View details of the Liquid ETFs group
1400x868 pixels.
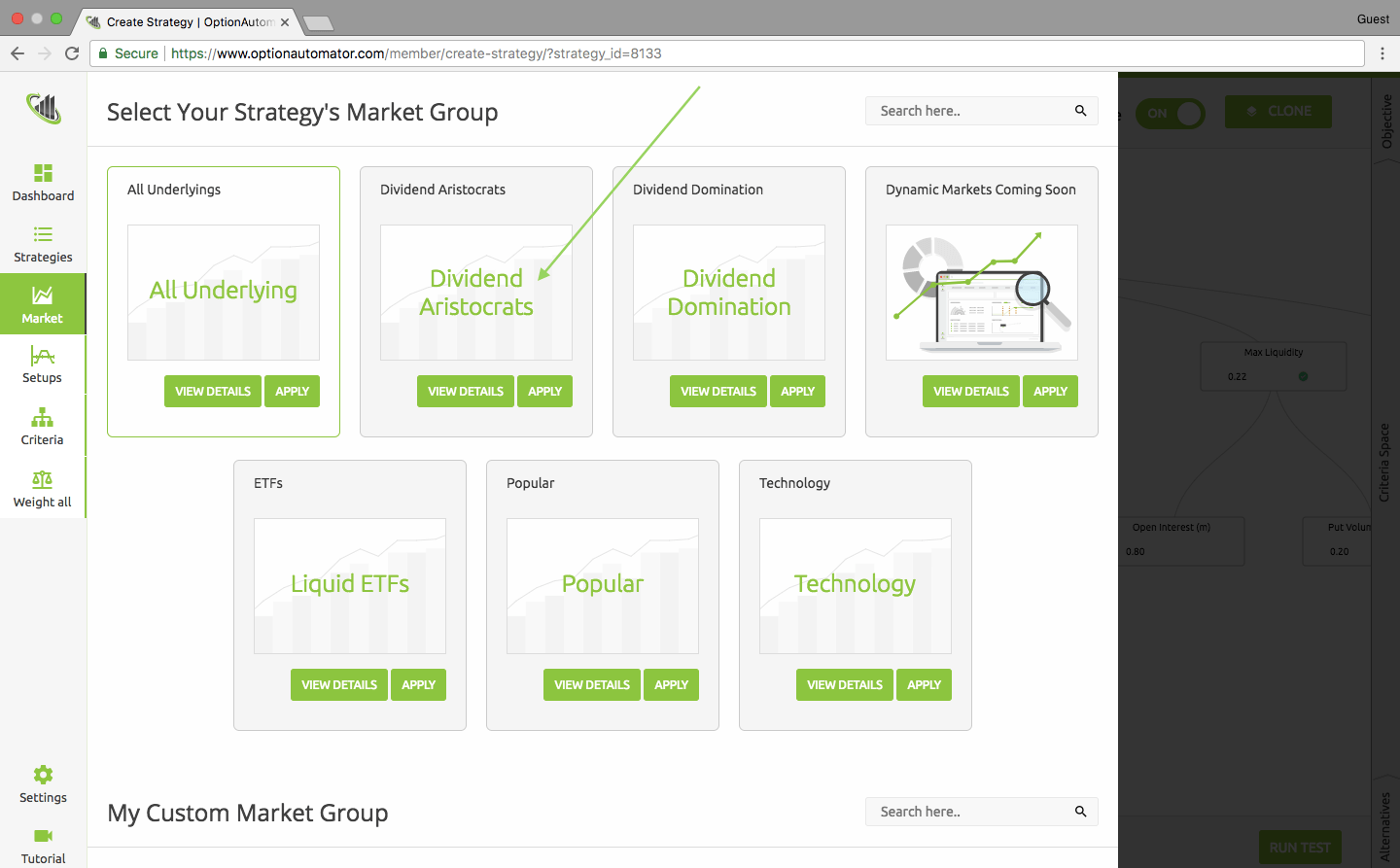(x=338, y=684)
